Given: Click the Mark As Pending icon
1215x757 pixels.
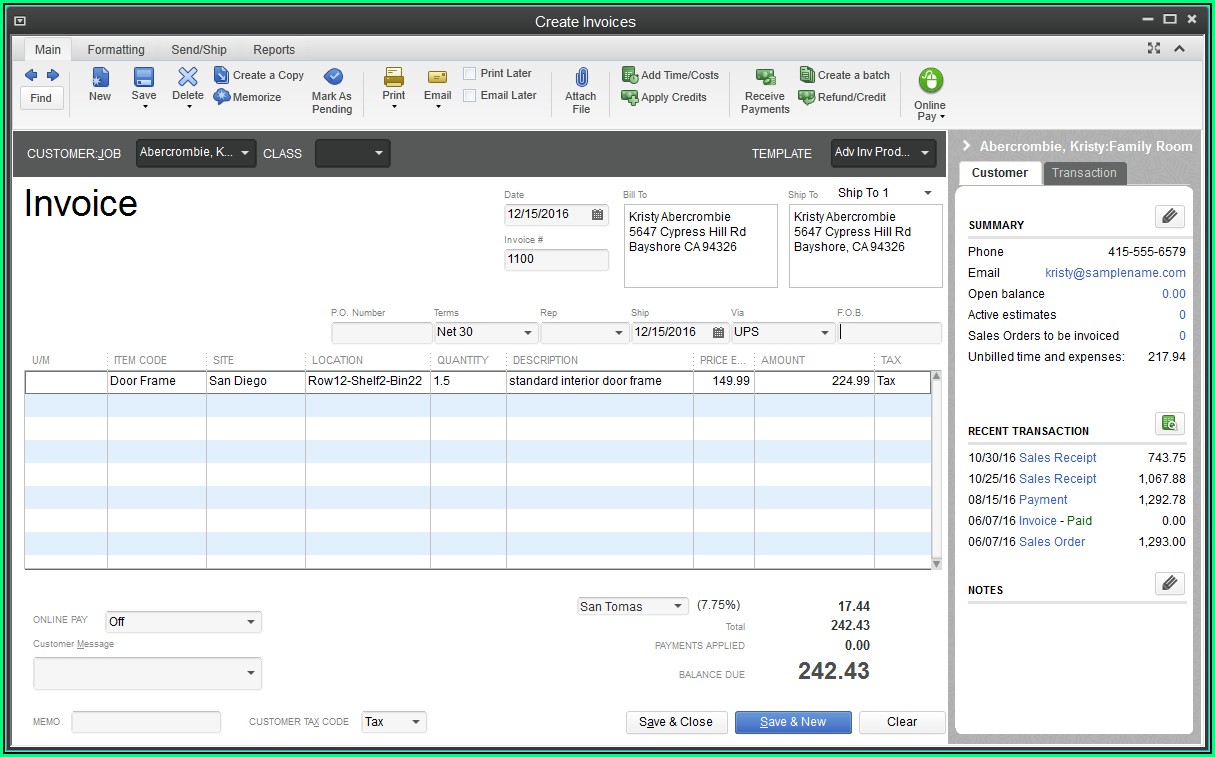Looking at the screenshot, I should tap(332, 78).
